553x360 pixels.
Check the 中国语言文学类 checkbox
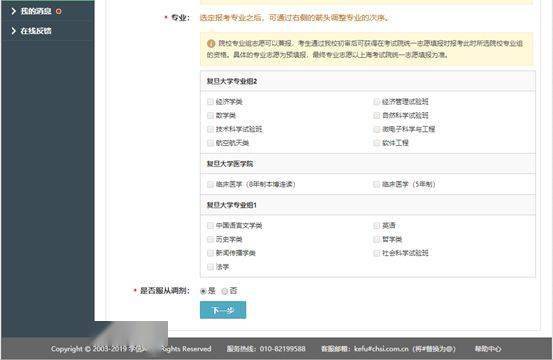[x=211, y=226]
